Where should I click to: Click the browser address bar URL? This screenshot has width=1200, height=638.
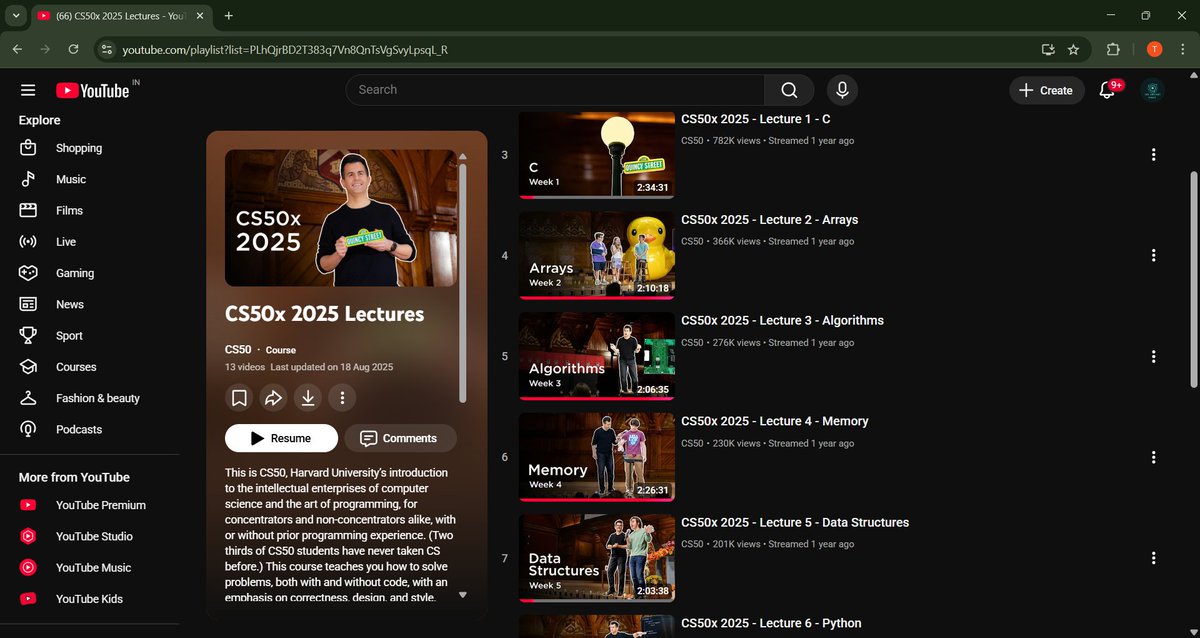285,49
